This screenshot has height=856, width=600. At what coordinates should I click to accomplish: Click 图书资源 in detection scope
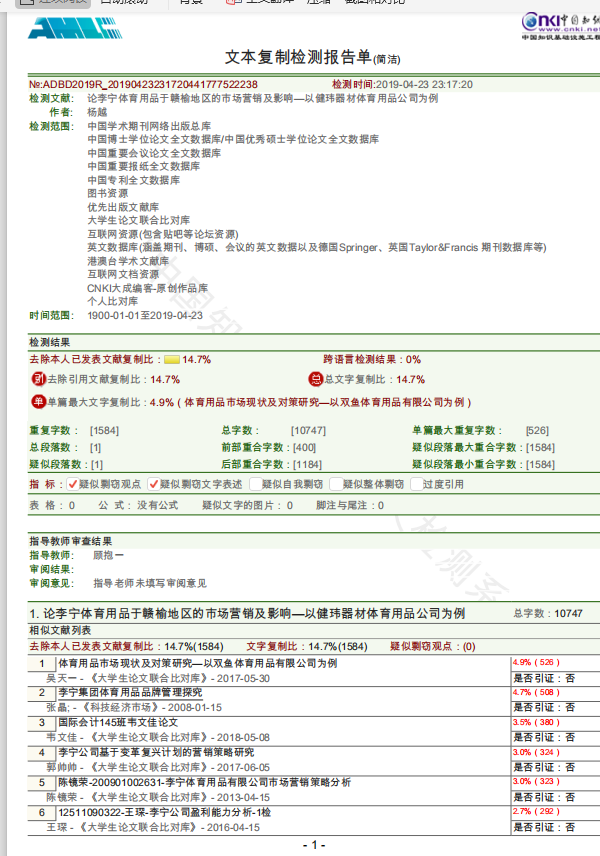point(108,193)
